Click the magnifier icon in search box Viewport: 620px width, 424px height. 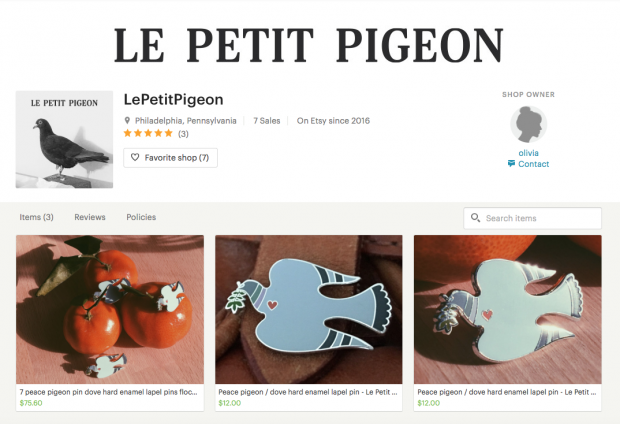475,218
